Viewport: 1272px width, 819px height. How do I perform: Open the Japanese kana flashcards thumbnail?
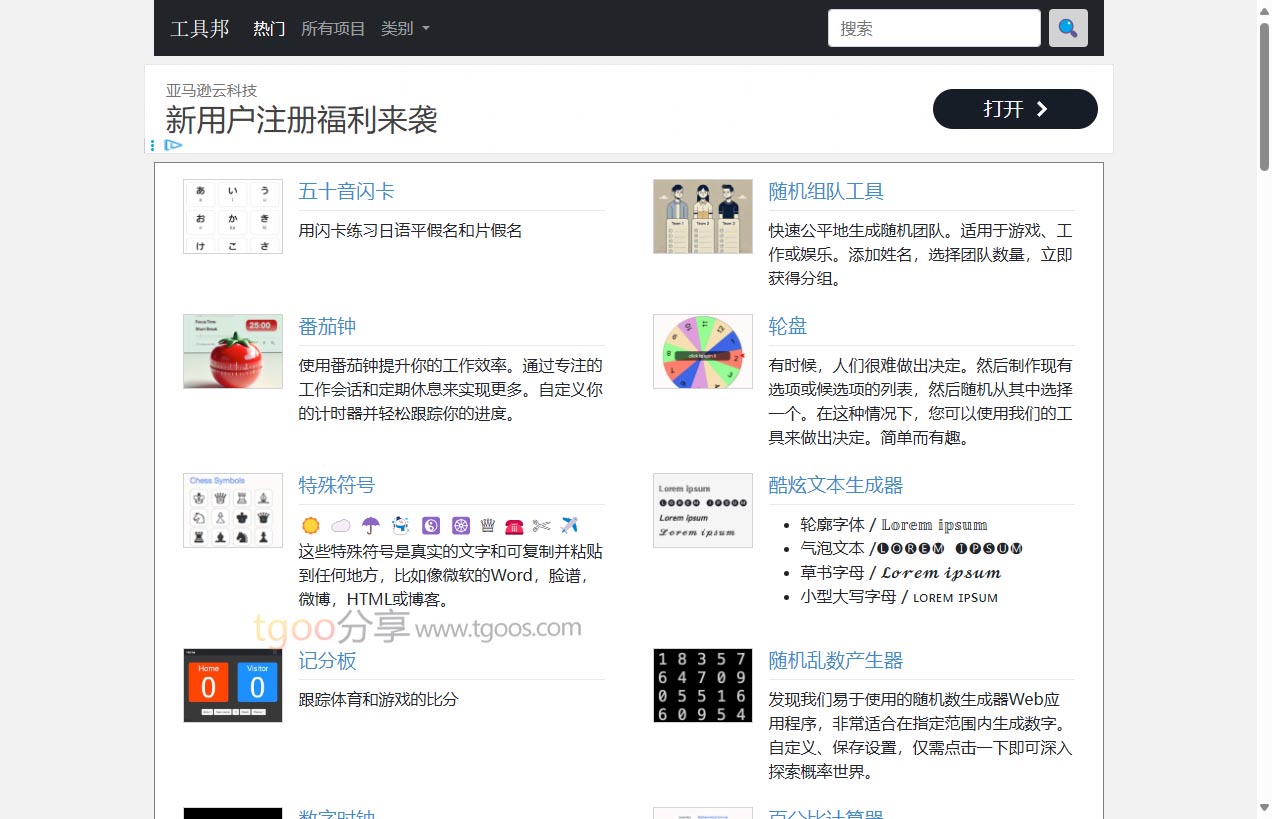pos(233,216)
